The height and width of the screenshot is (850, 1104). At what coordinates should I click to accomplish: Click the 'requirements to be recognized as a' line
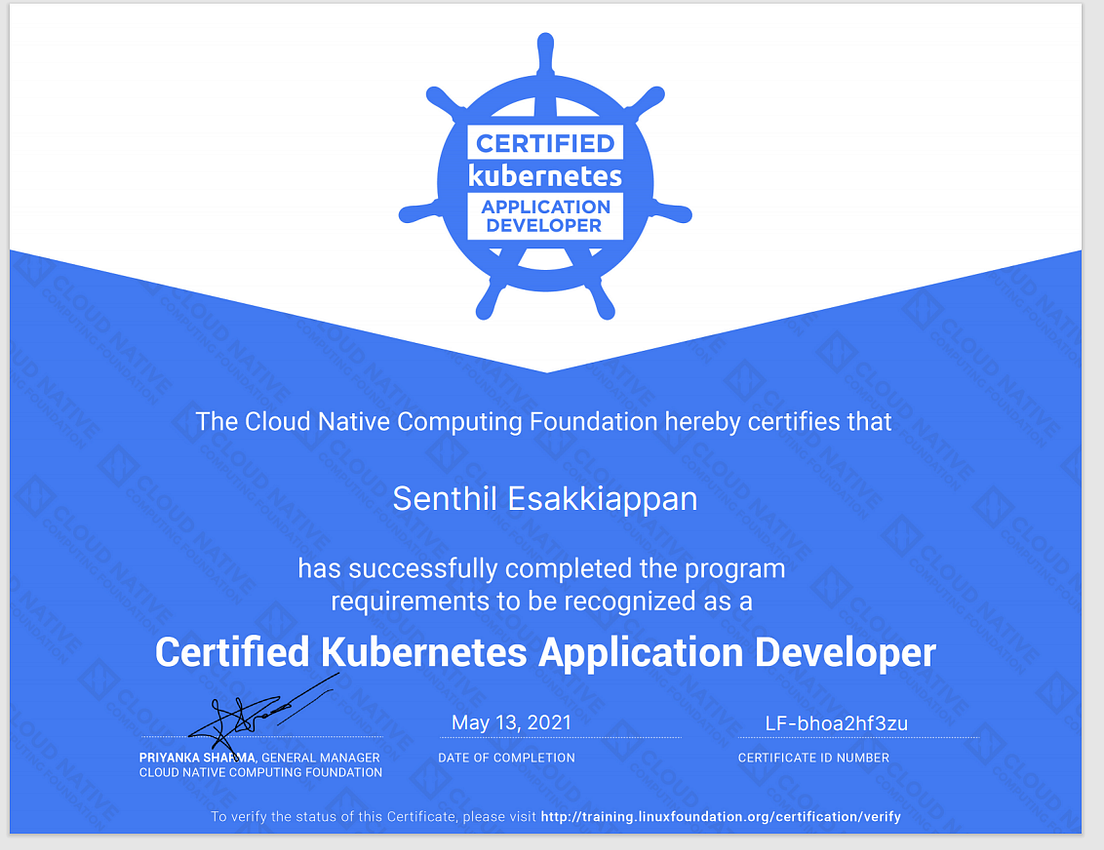pyautogui.click(x=541, y=601)
